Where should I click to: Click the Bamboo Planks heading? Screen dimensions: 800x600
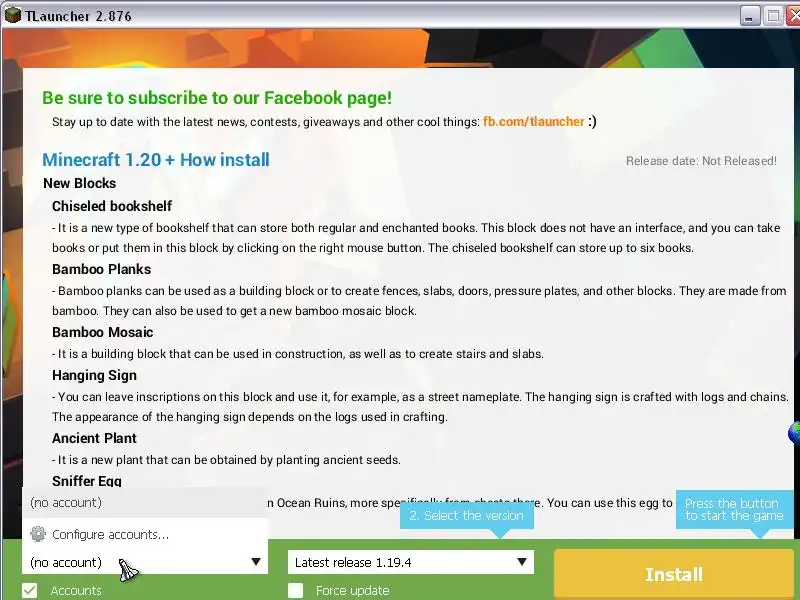pos(102,269)
